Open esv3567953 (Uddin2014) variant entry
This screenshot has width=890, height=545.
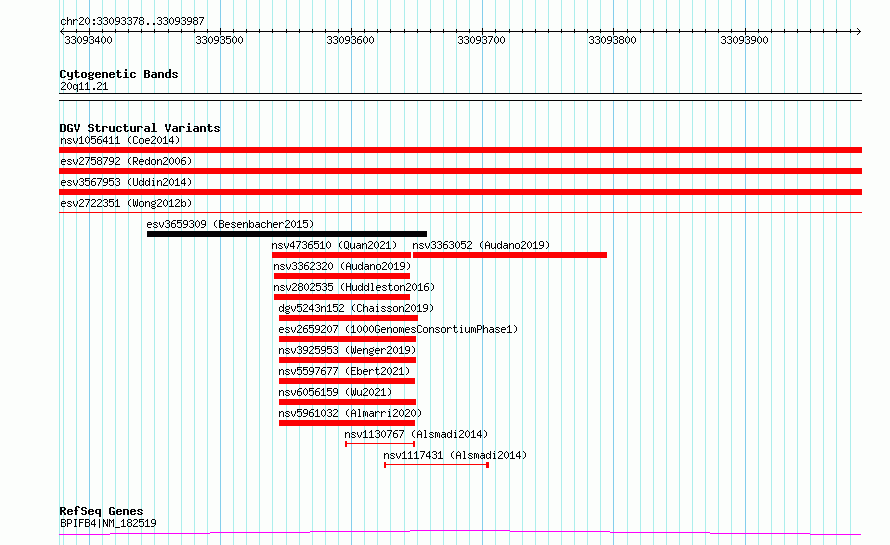coord(126,182)
